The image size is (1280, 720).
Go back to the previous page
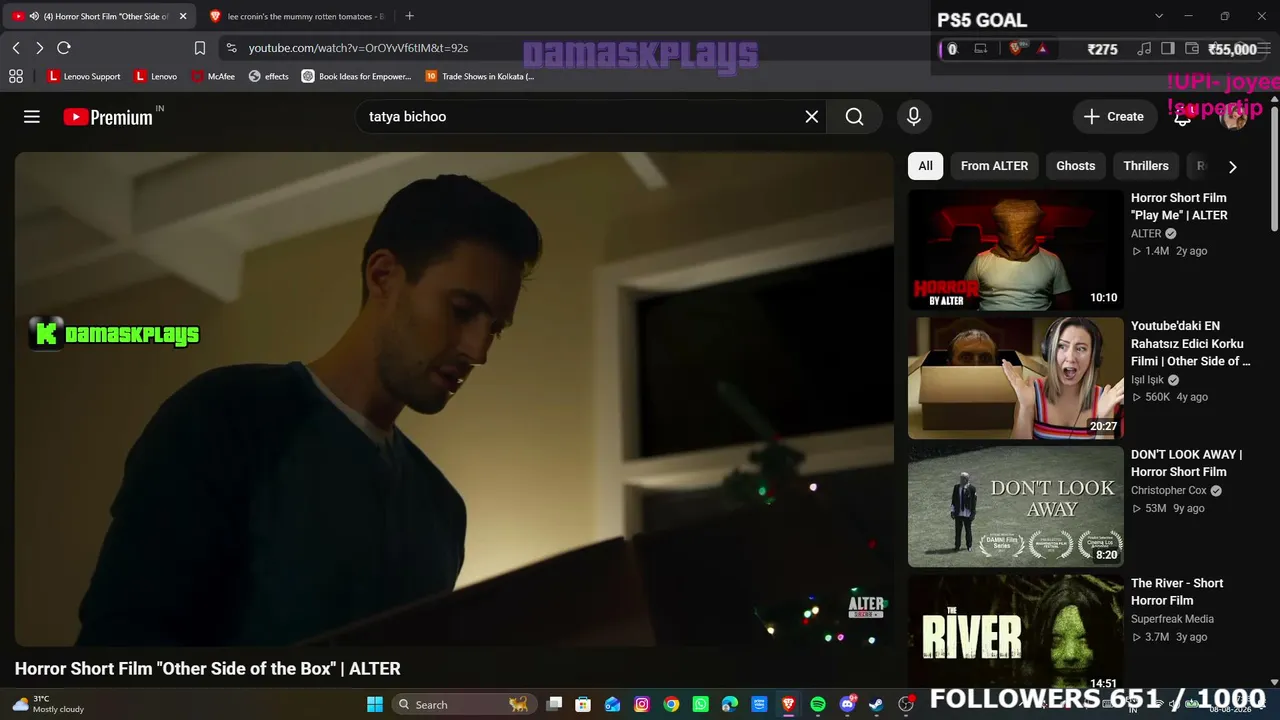[x=16, y=48]
